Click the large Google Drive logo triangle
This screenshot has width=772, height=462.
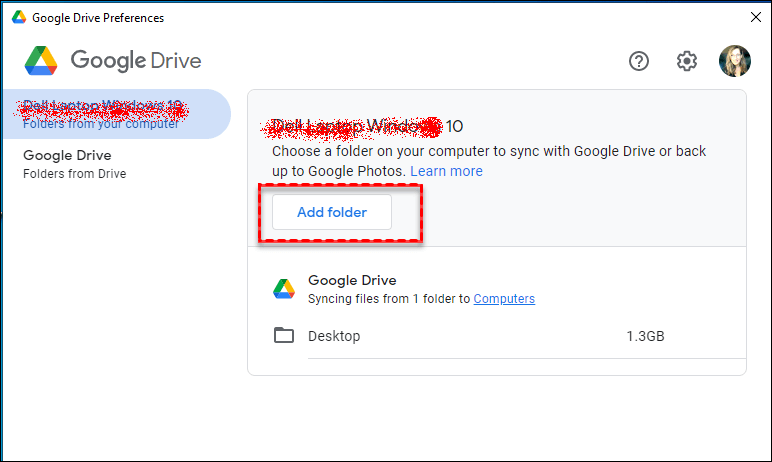point(41,61)
